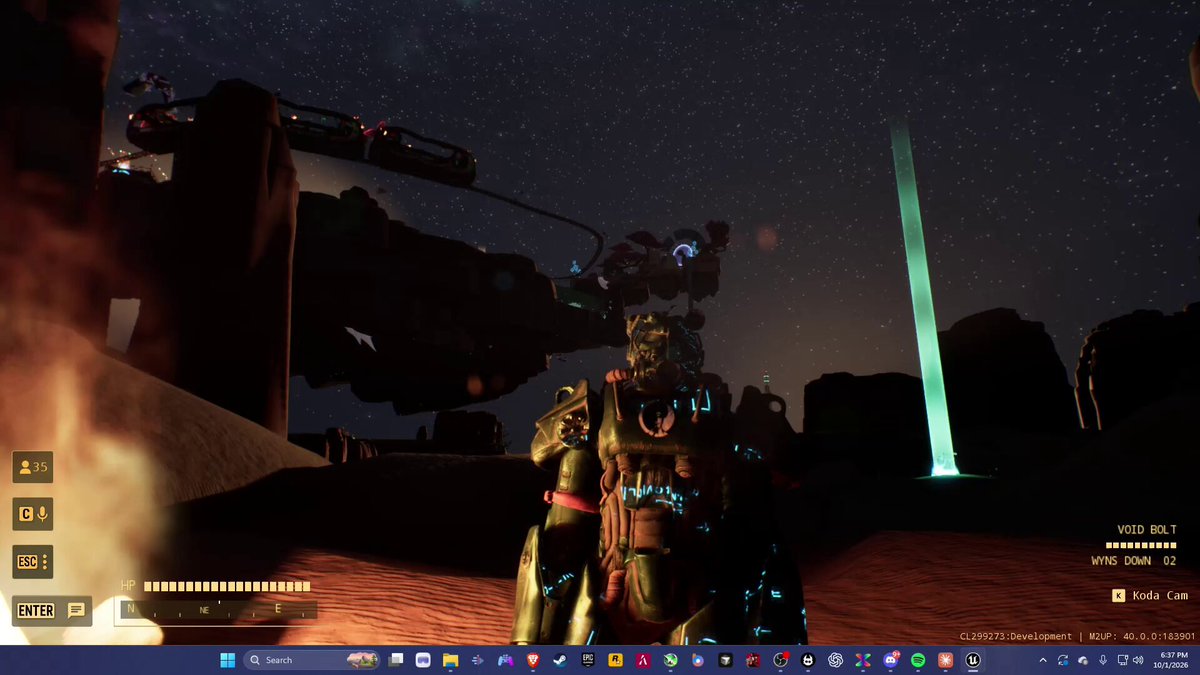Open ChatGPT from the taskbar
The image size is (1200, 675).
(x=836, y=660)
